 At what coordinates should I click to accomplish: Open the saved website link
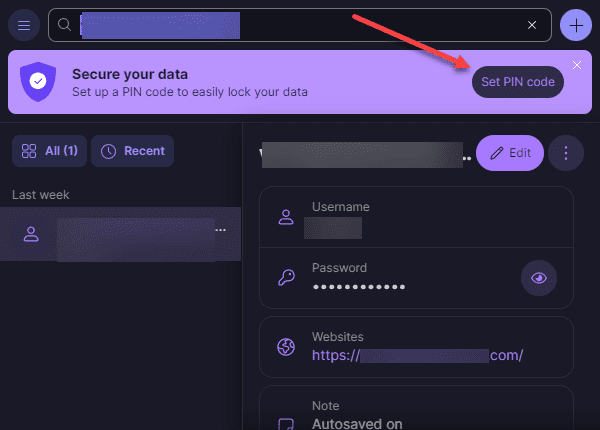click(417, 355)
